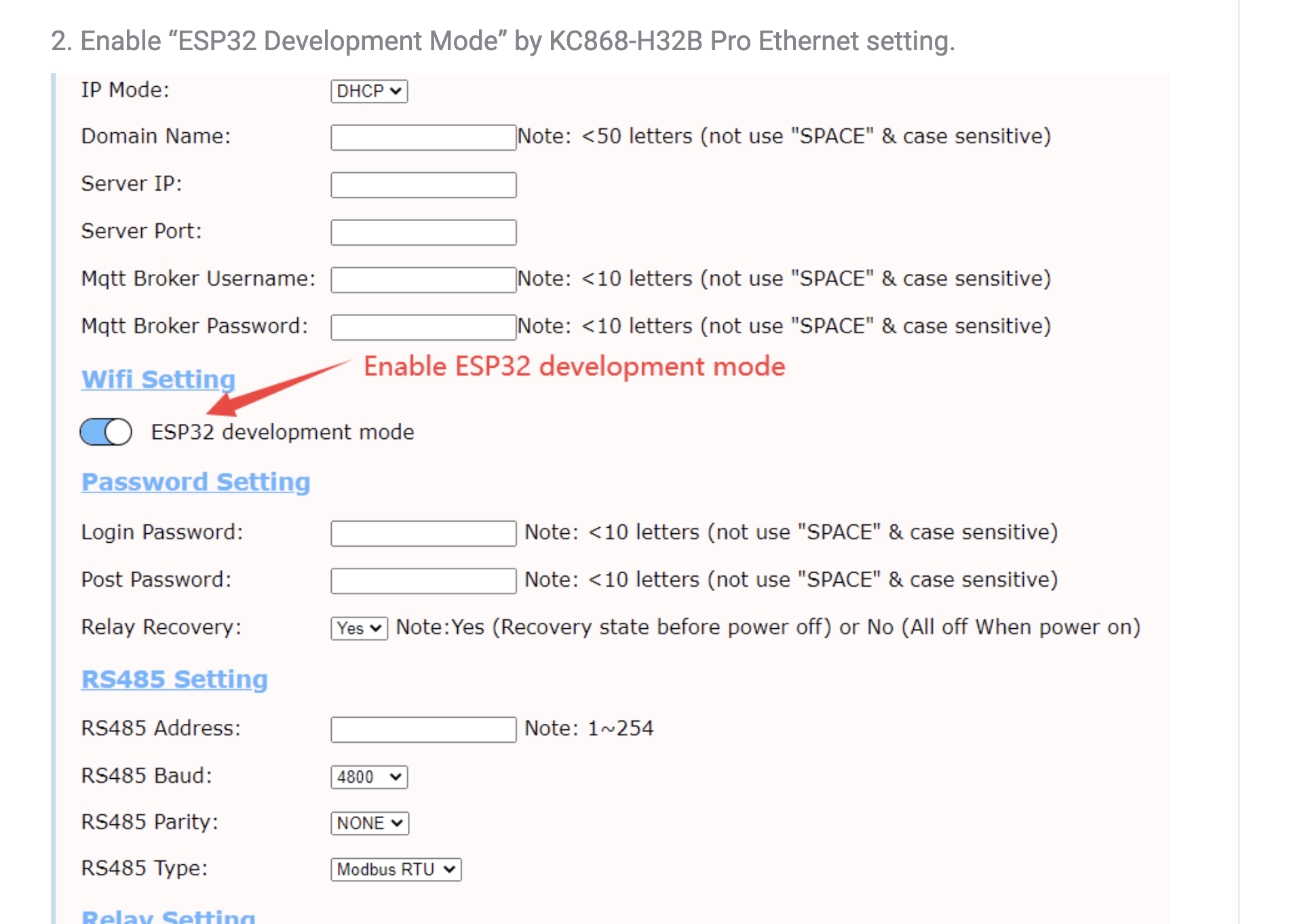Click the Login Password input box
This screenshot has height=924, width=1304.
(423, 534)
